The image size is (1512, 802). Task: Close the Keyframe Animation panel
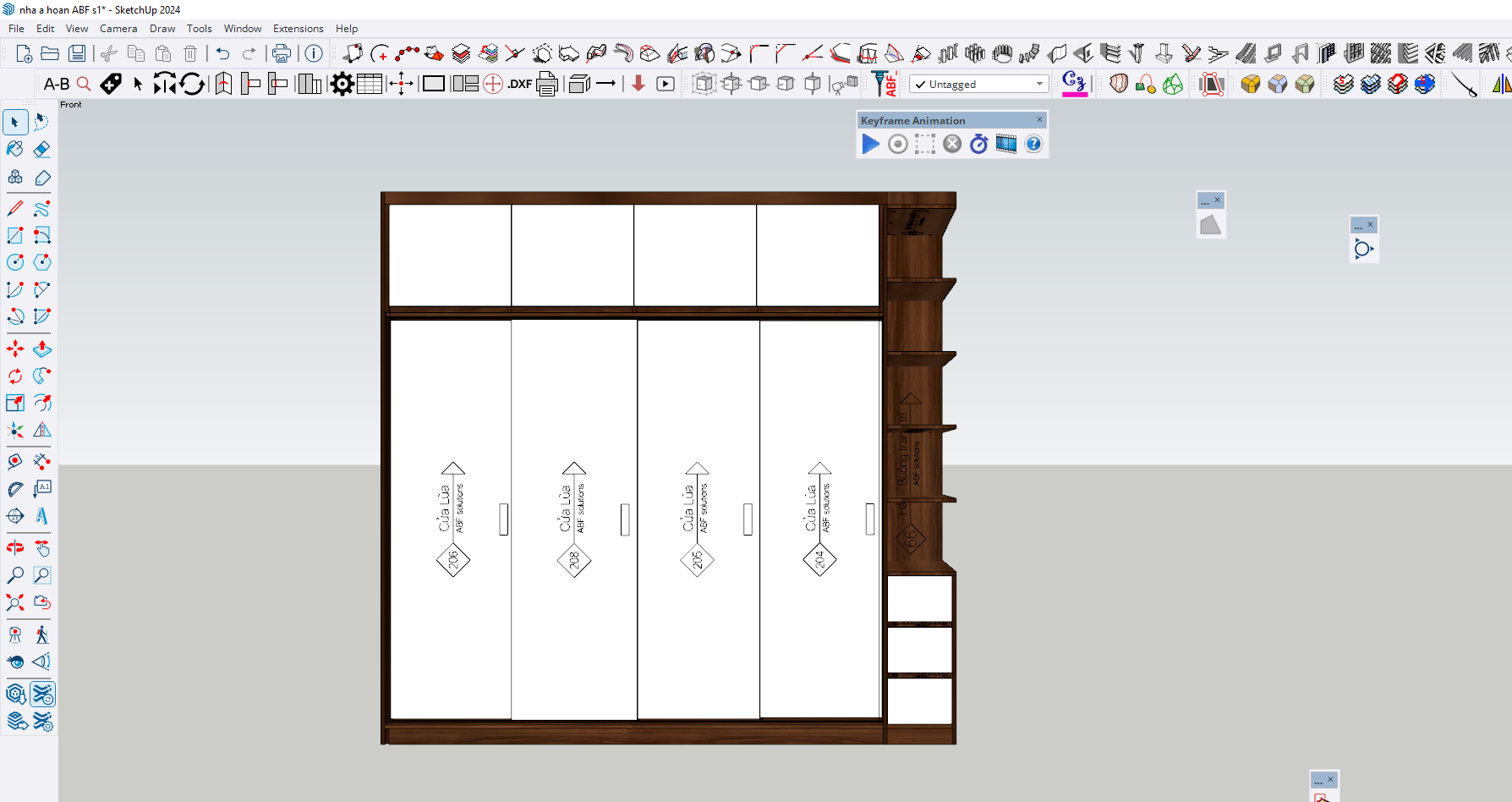pyautogui.click(x=1039, y=120)
